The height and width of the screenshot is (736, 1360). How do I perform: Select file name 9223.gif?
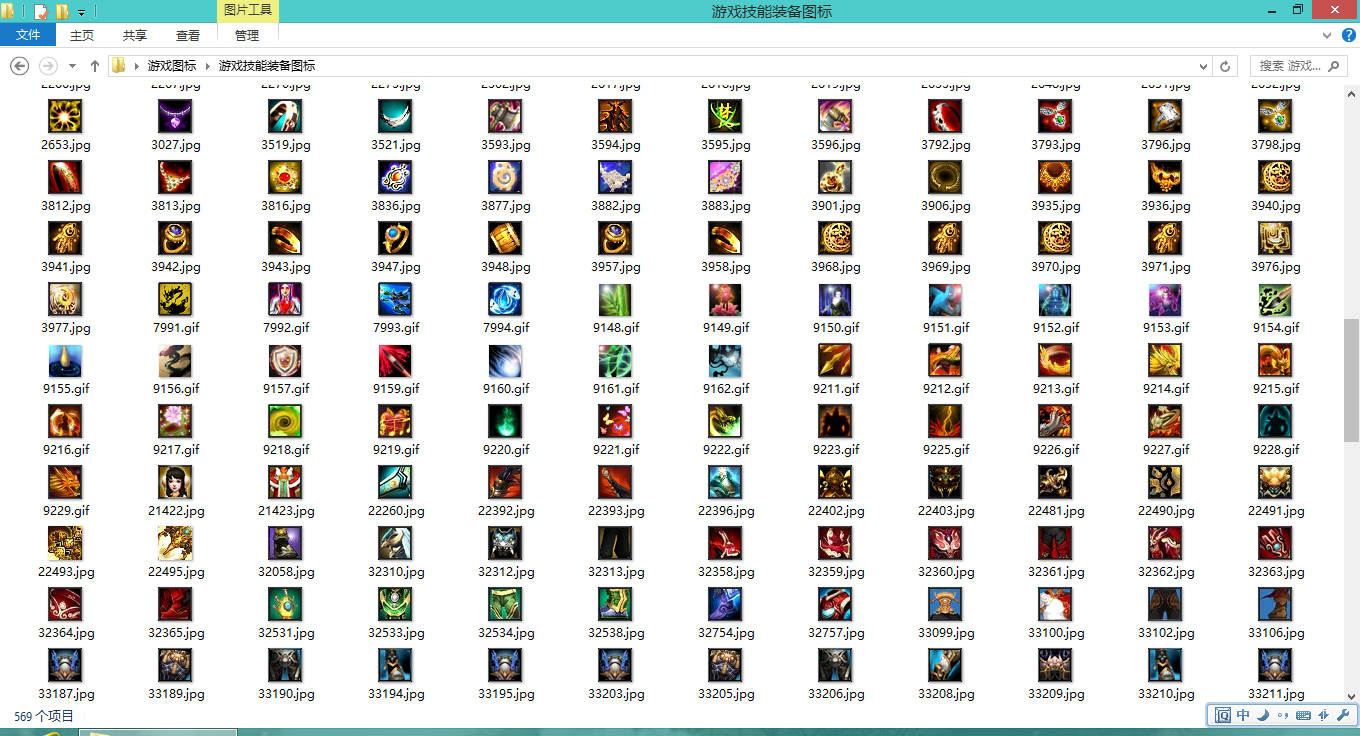836,450
